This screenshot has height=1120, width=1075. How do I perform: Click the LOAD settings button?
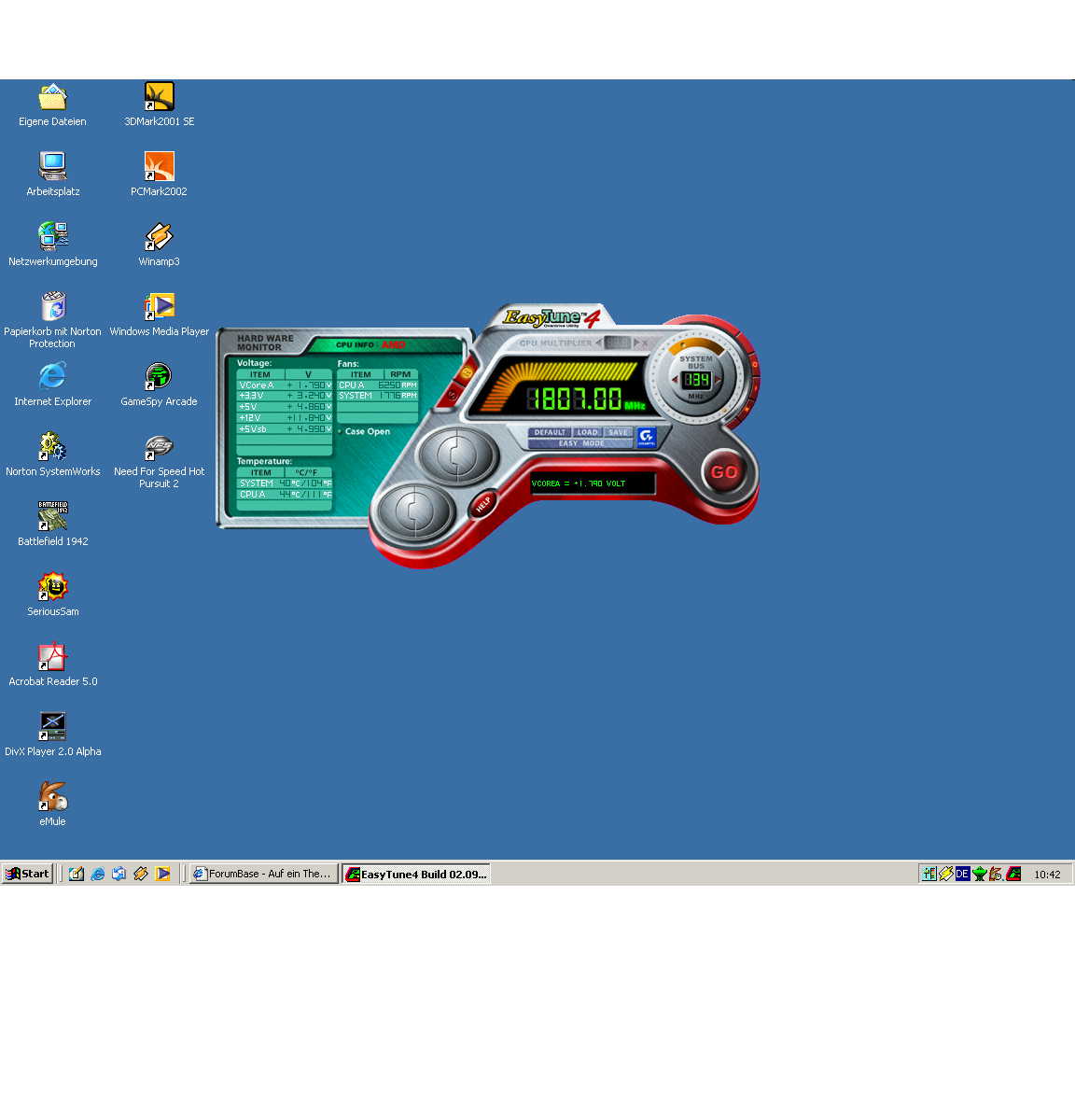click(587, 432)
